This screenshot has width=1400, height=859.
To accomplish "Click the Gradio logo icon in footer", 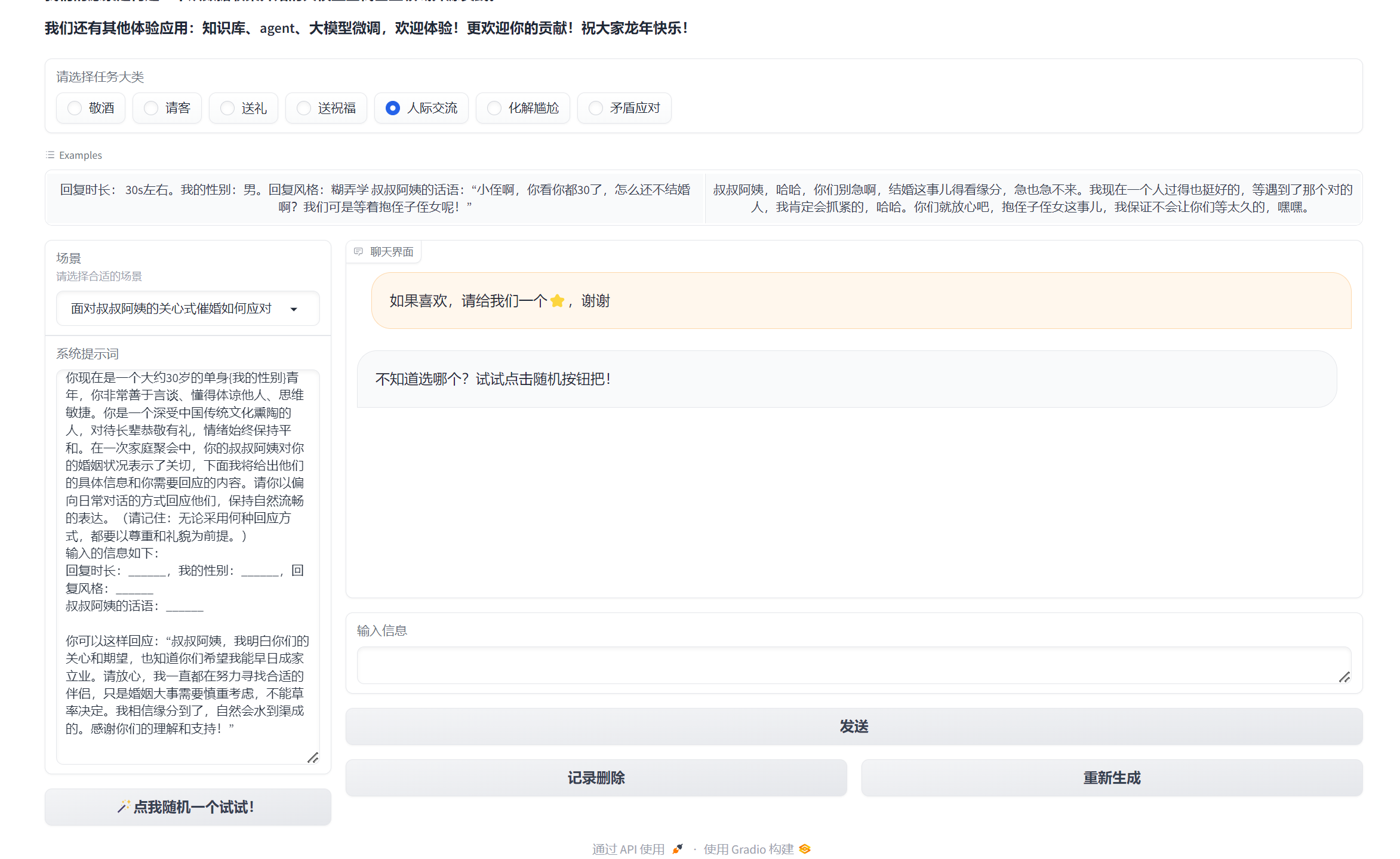I will pos(805,849).
